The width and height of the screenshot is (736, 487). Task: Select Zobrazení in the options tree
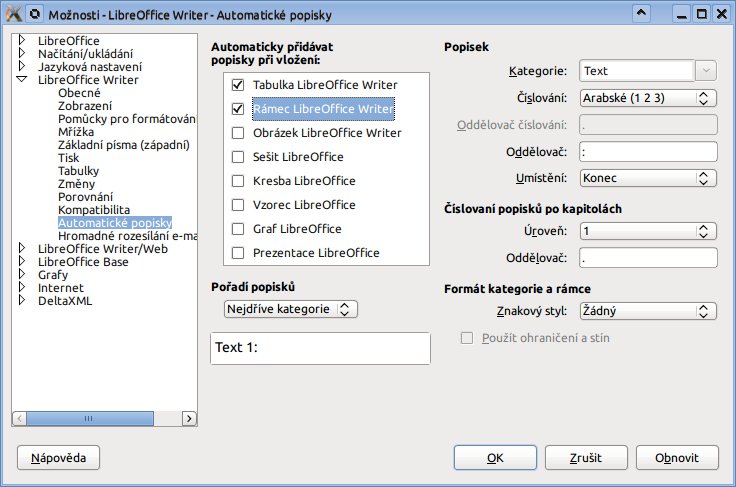(85, 106)
